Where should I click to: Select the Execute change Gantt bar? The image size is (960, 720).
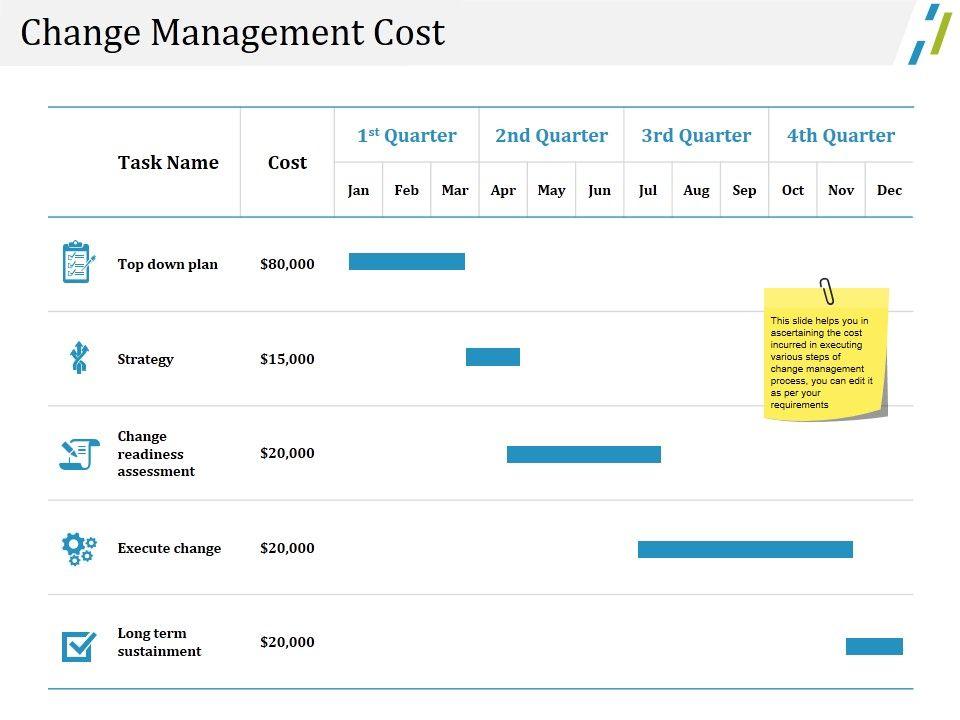745,549
